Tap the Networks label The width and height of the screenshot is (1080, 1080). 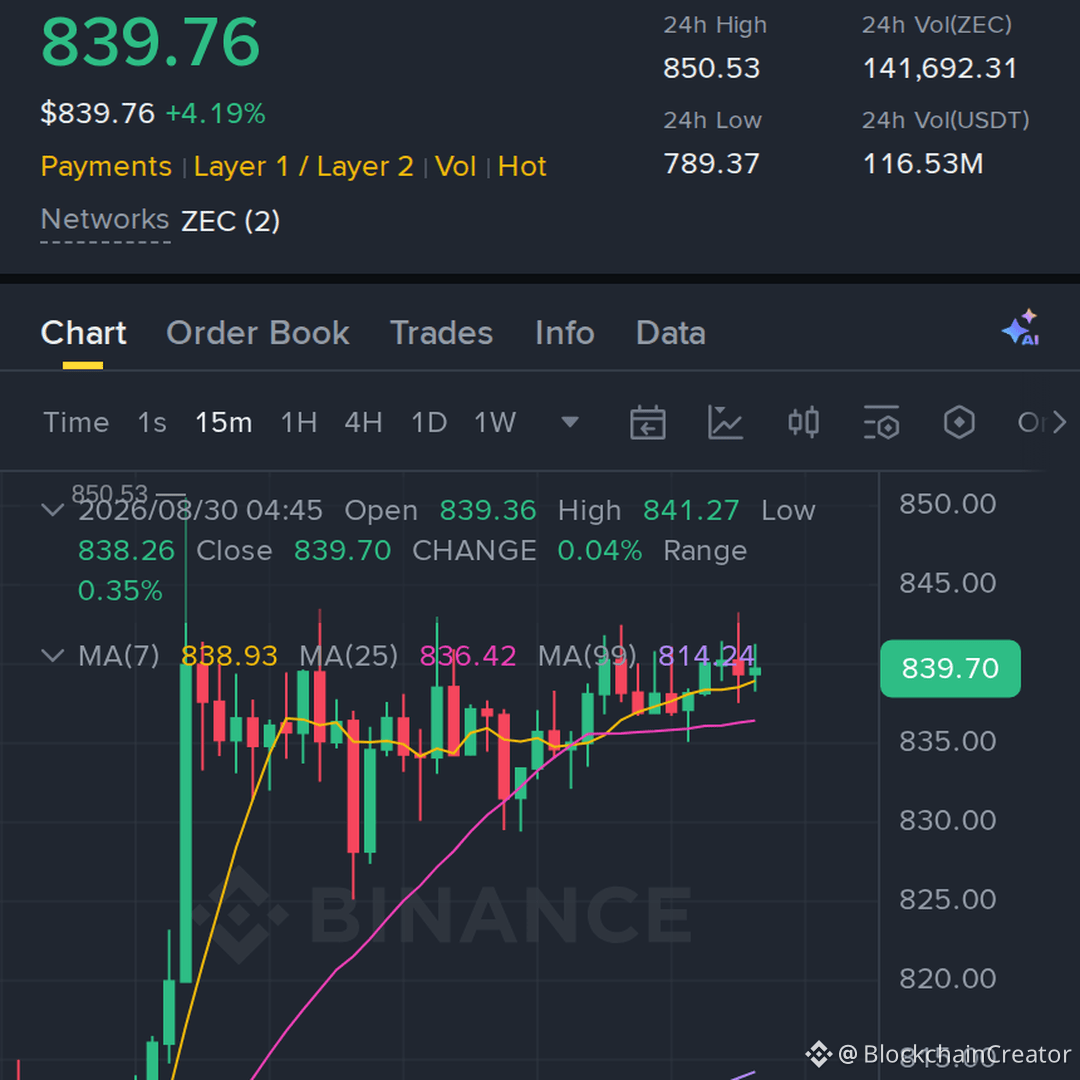coord(105,220)
